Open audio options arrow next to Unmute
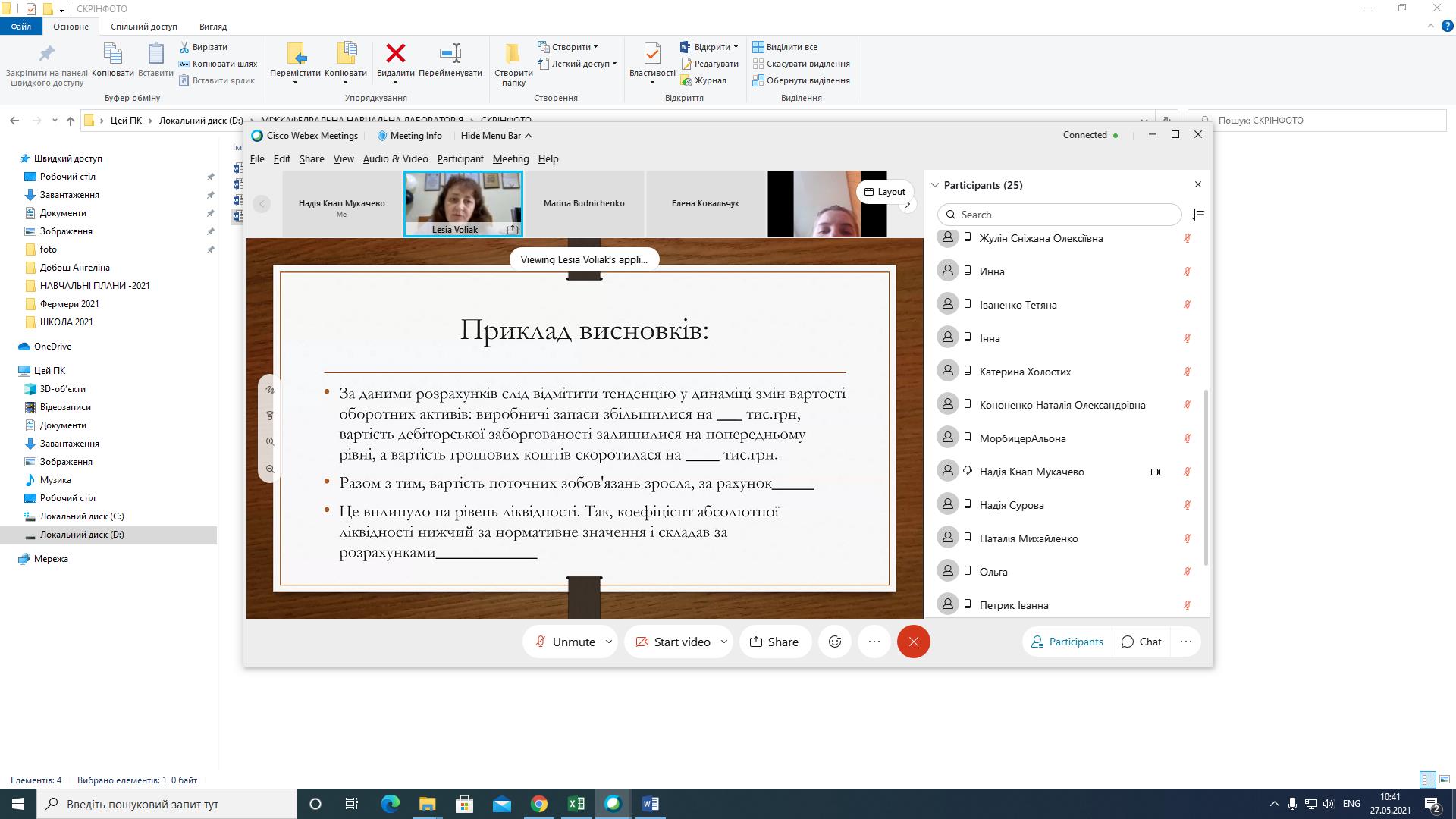The height and width of the screenshot is (819, 1456). 609,642
